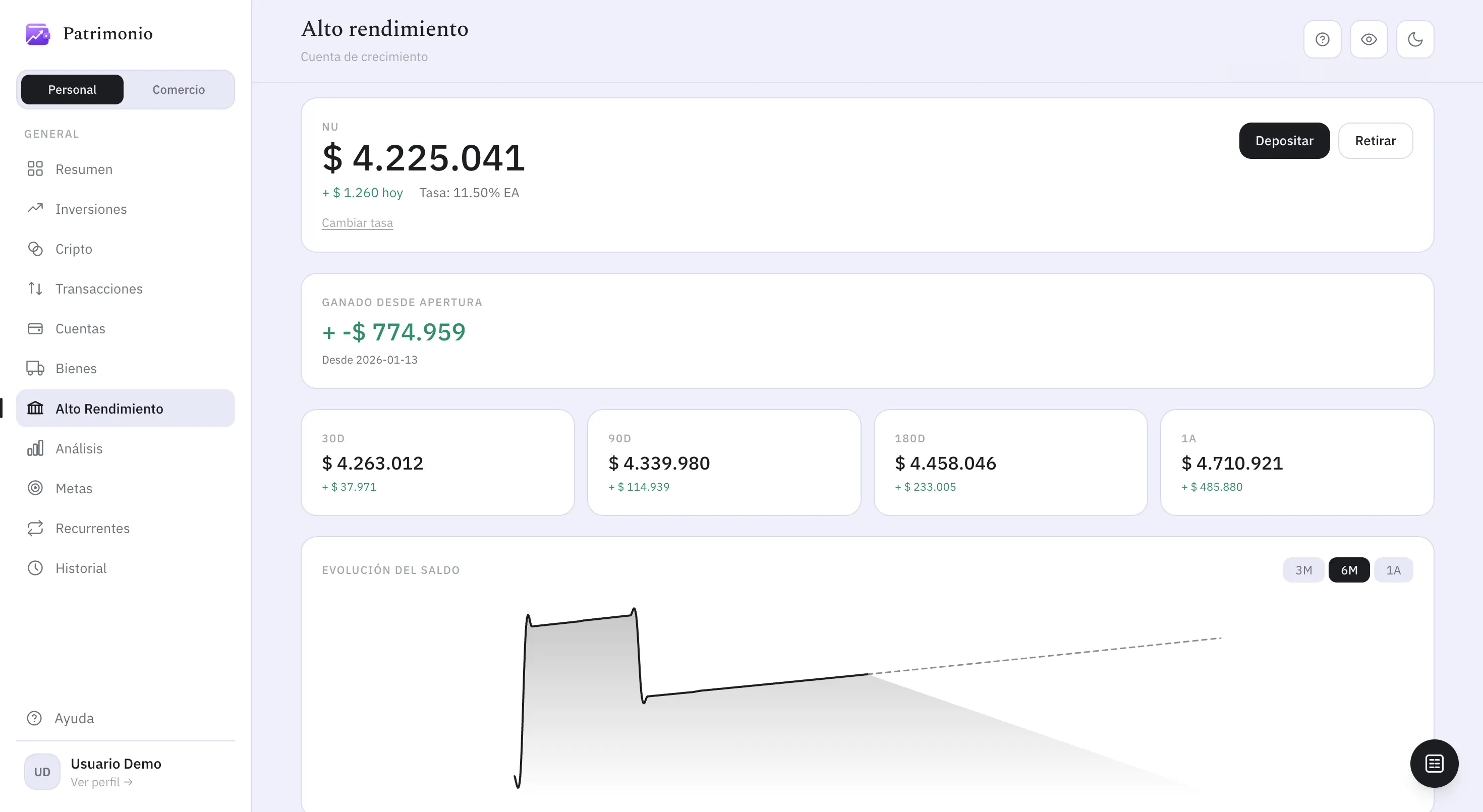Open the Metas section
1483x812 pixels.
pos(126,488)
